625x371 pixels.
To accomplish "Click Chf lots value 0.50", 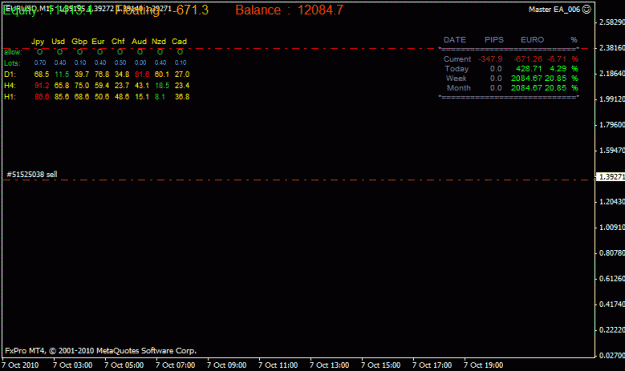I will (120, 63).
